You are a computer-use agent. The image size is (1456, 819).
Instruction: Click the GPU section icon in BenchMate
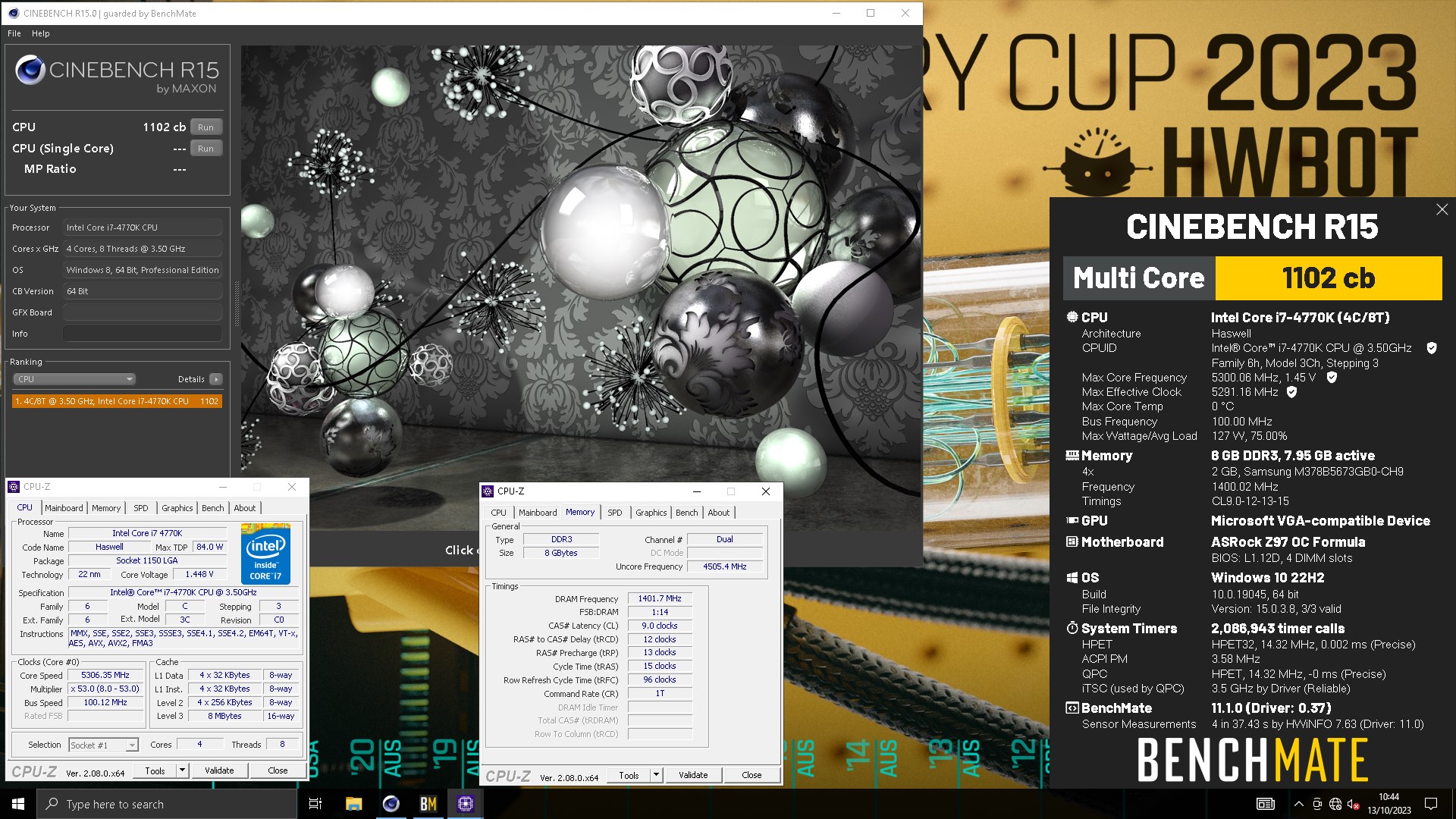1072,521
